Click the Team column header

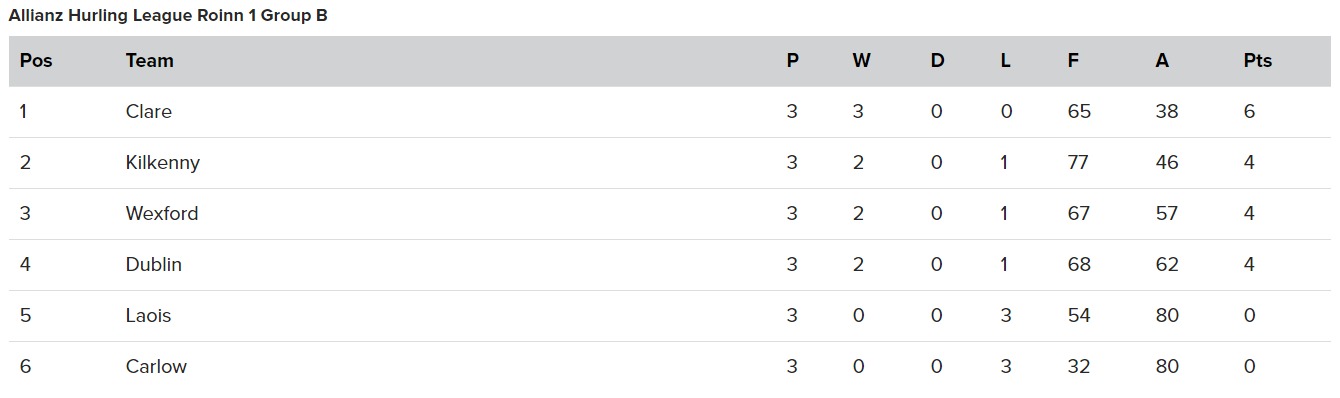coord(150,60)
